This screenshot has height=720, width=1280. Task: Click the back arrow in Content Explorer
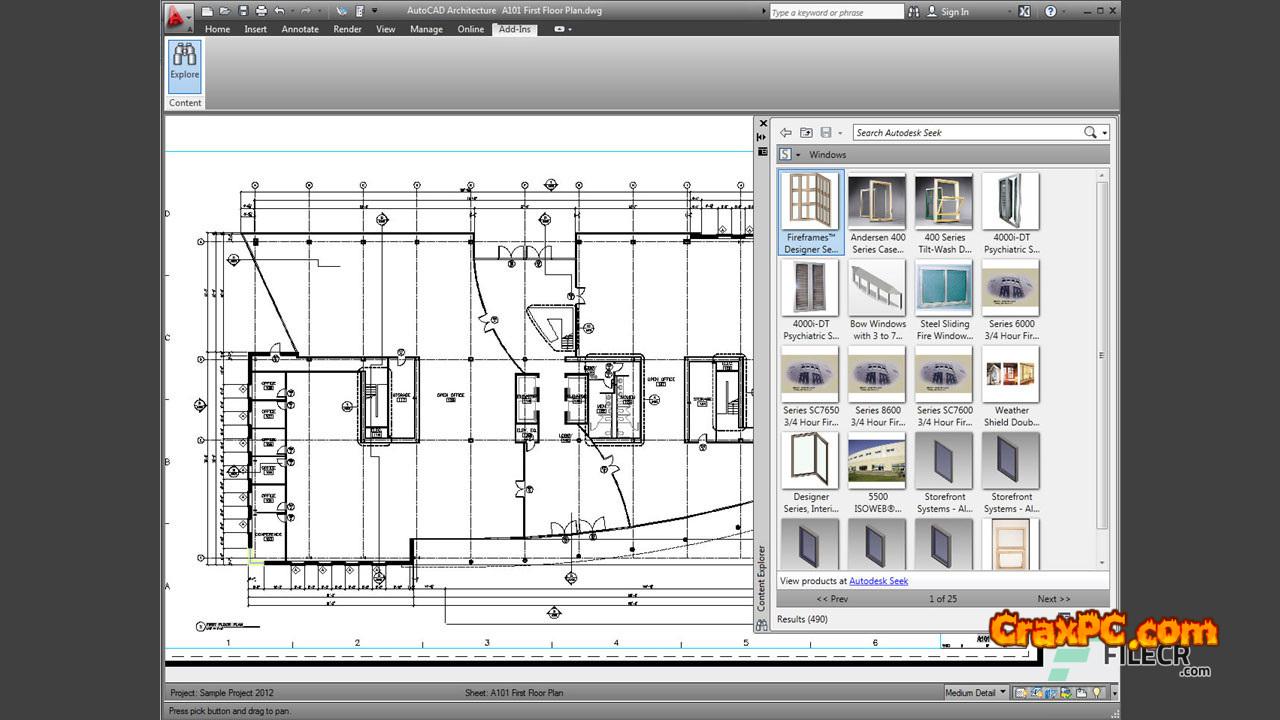coord(786,133)
